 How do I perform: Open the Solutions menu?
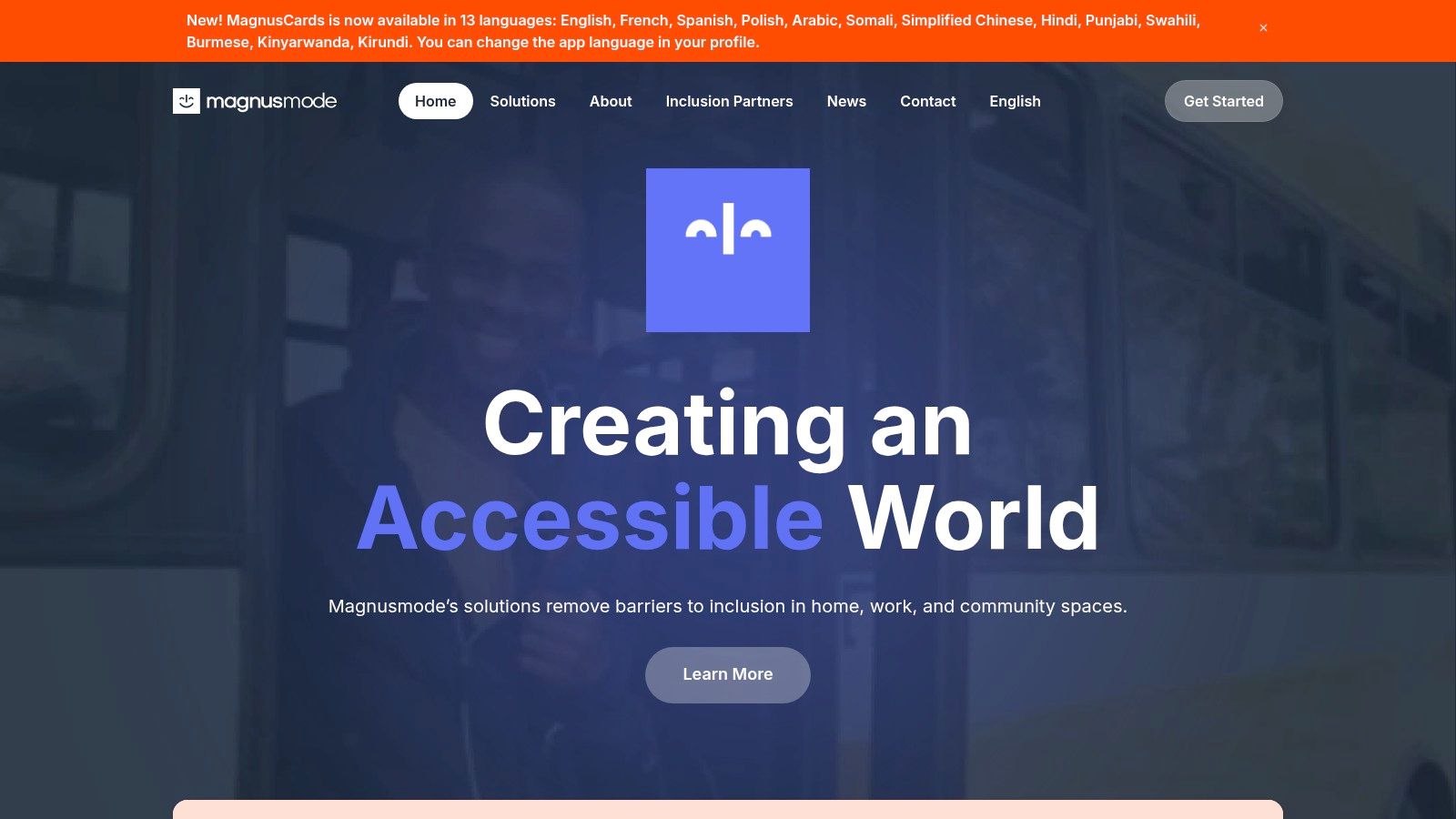click(522, 101)
